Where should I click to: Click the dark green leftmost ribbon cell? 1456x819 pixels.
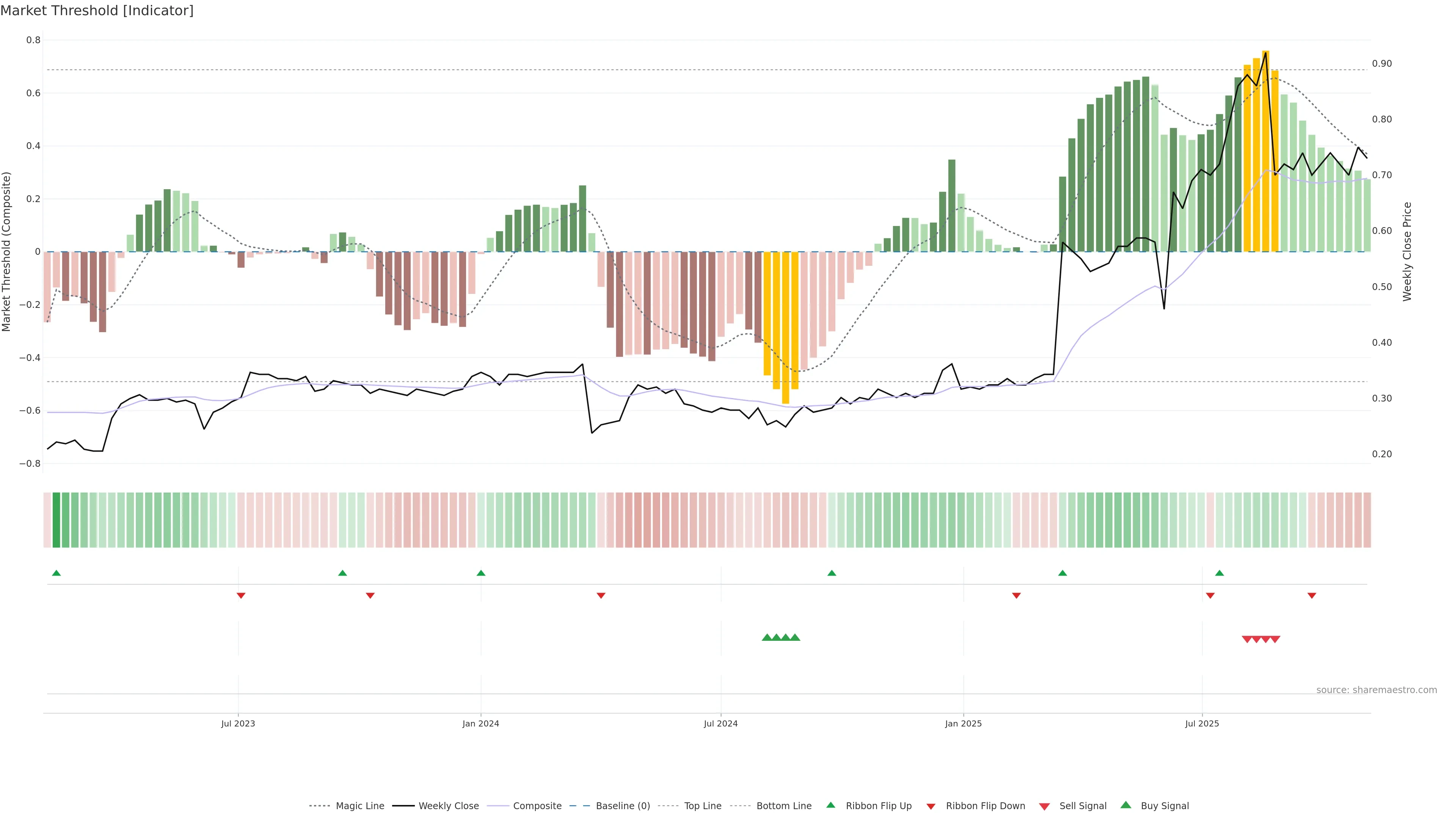coord(56,520)
